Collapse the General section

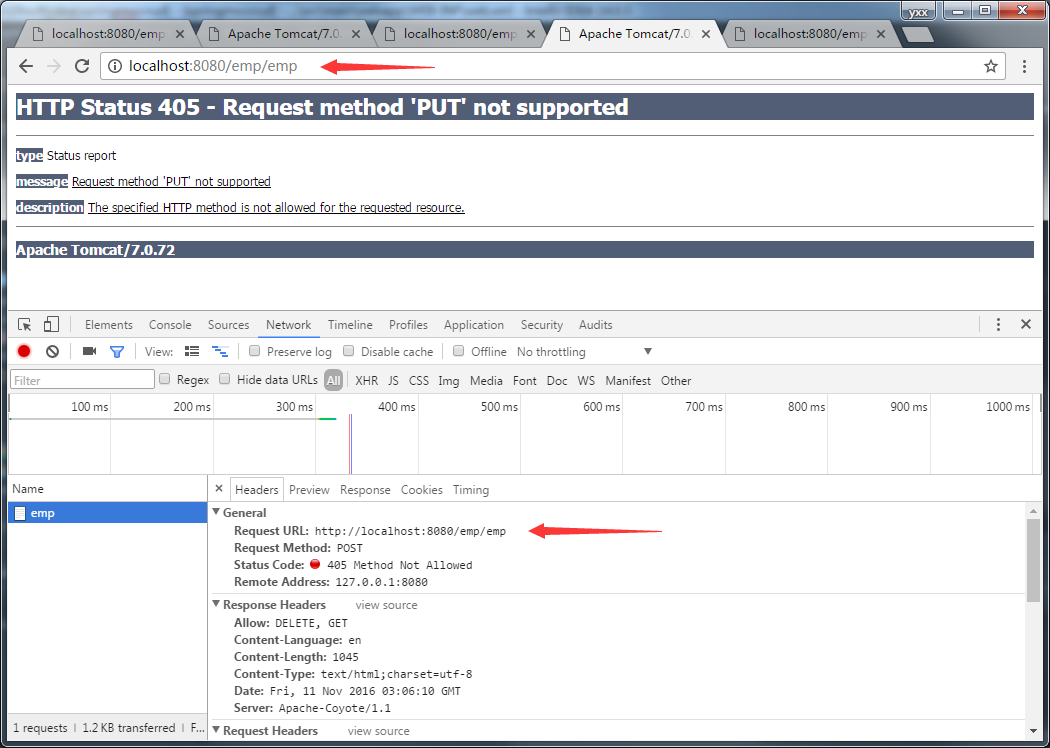[x=216, y=512]
